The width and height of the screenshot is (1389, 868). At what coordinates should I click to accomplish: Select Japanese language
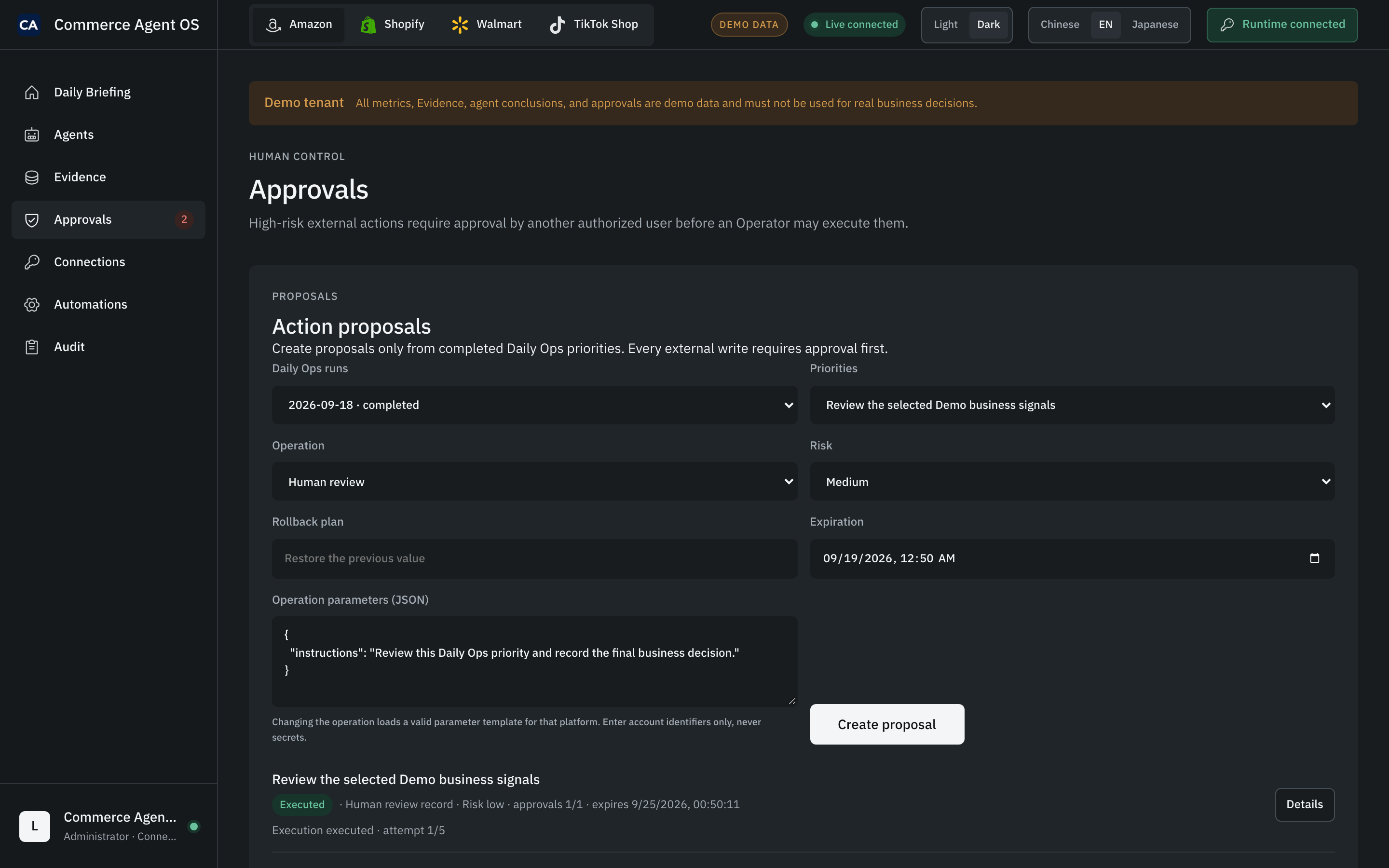point(1155,25)
